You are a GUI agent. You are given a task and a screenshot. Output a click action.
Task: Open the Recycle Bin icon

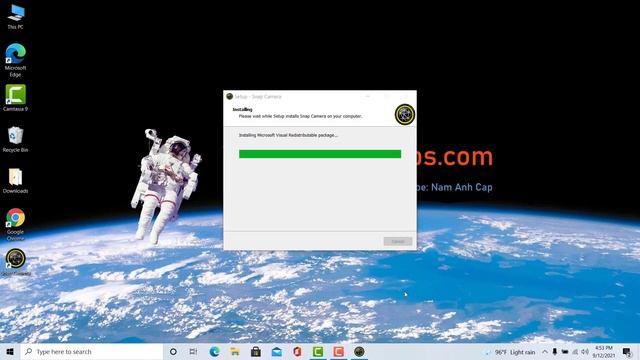click(16, 139)
